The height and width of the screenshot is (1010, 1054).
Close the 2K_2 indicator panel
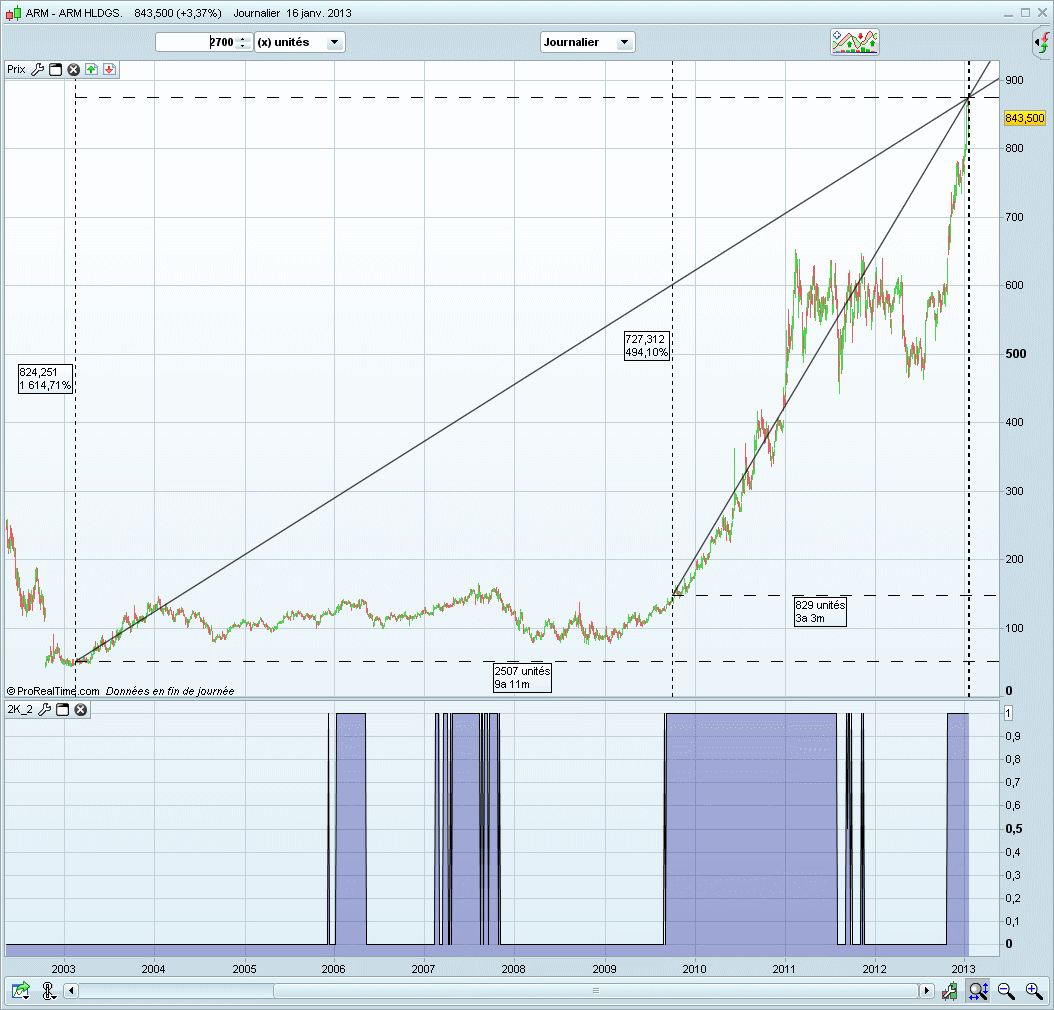80,710
